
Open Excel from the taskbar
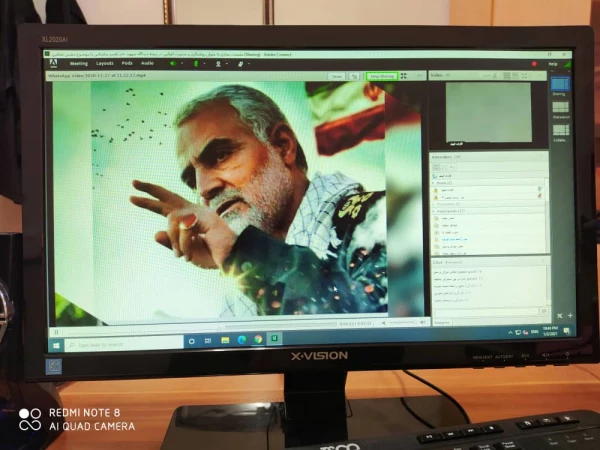pyautogui.click(x=273, y=340)
